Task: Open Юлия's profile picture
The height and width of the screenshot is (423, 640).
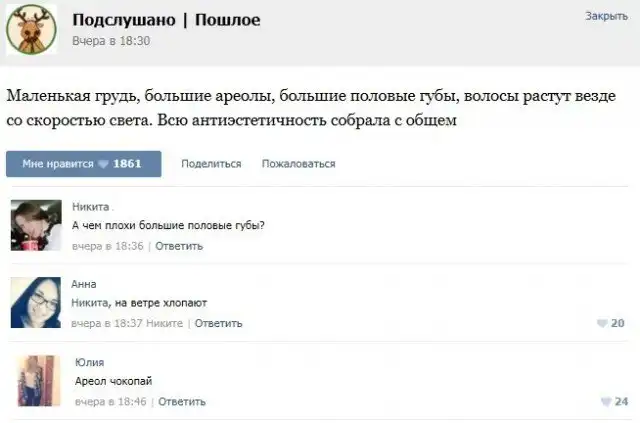Action: [37, 381]
